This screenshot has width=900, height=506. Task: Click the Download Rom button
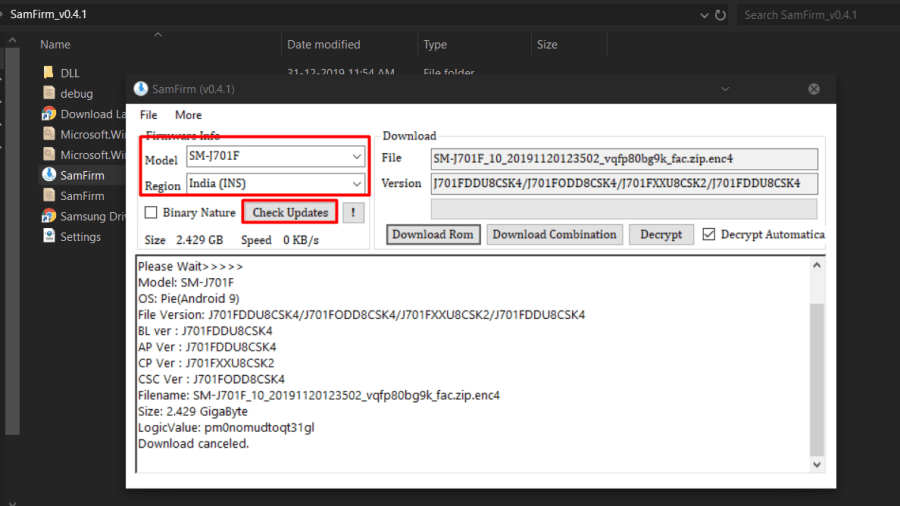tap(433, 234)
